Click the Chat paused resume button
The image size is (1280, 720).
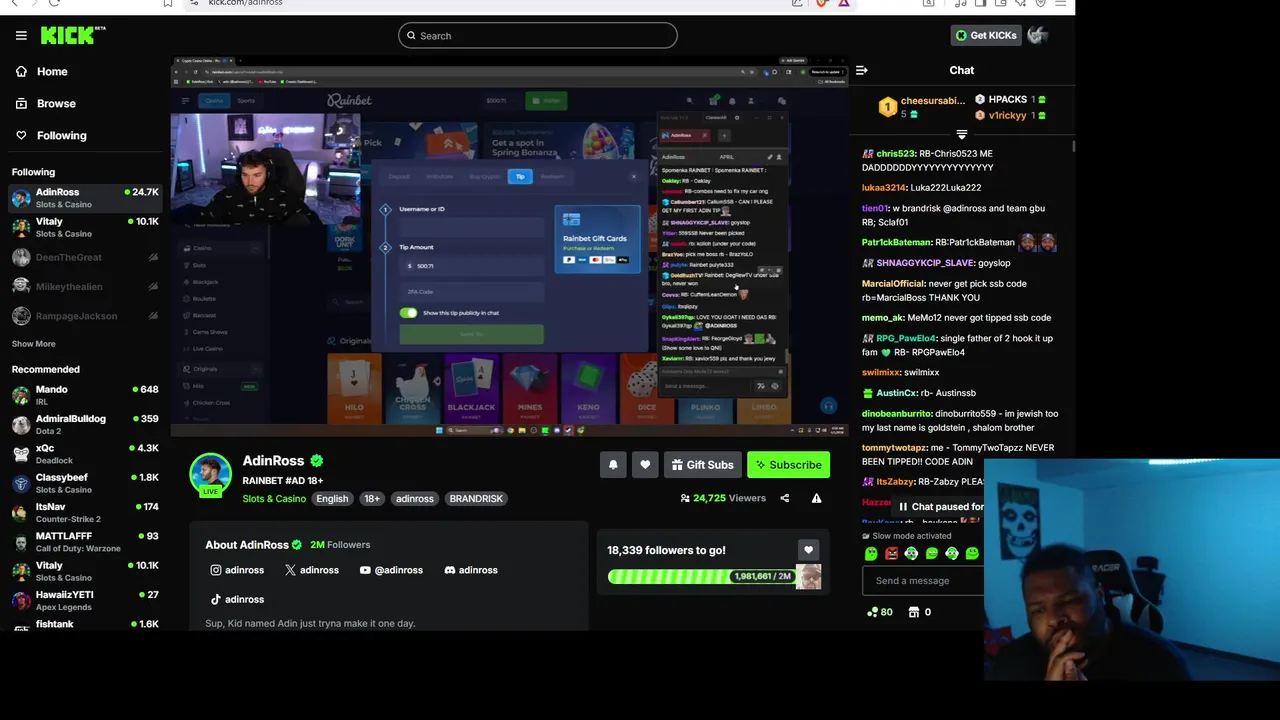(x=940, y=506)
